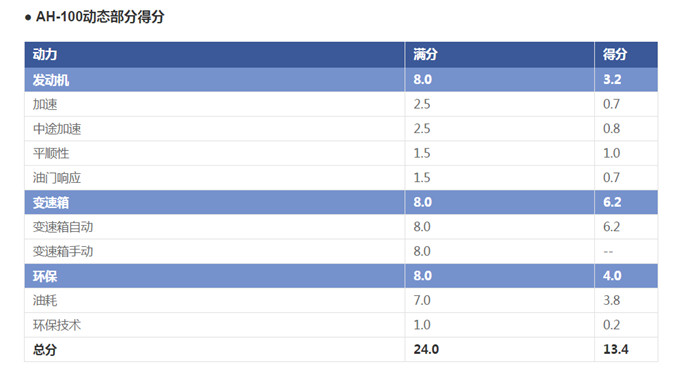
Task: Click the 总分 total row label
Action: [45, 350]
